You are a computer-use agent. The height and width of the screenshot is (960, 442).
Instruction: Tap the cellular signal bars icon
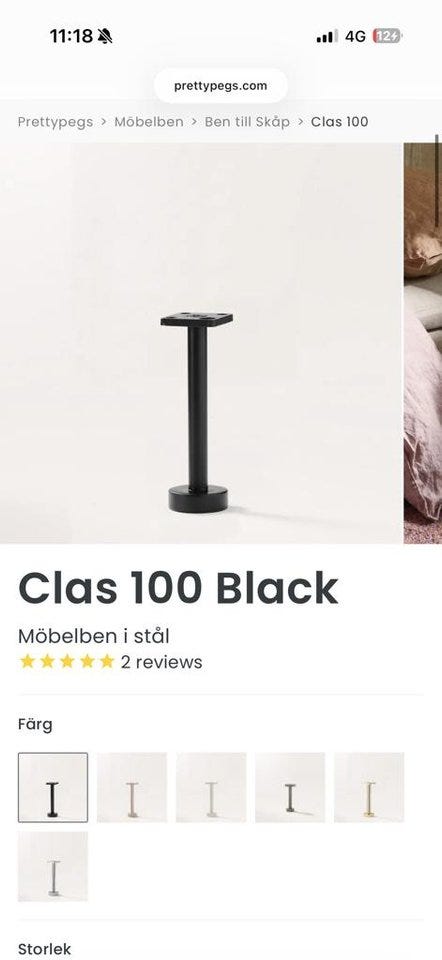coord(327,37)
